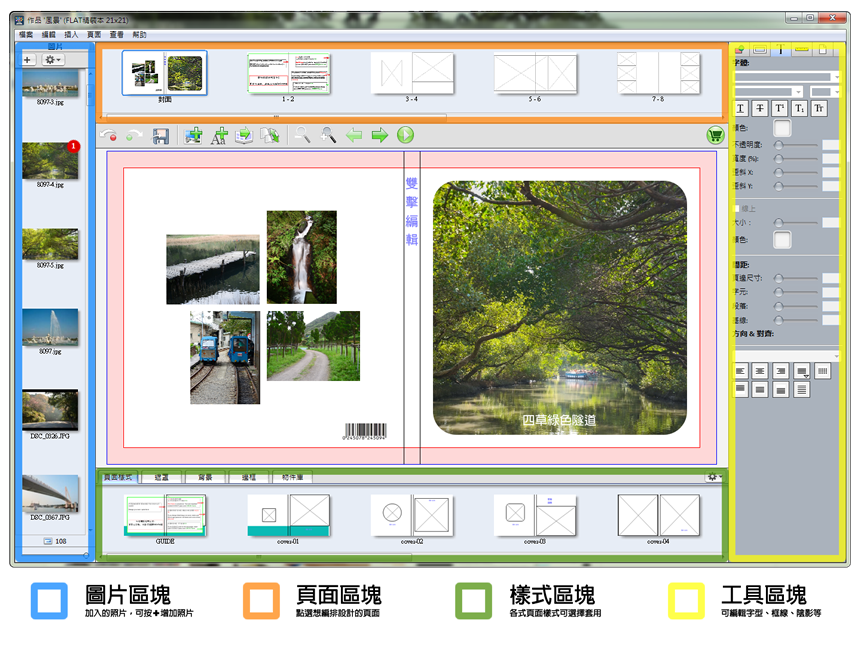The width and height of the screenshot is (860, 646).
Task: Open the font family dropdown
Action: [x=787, y=77]
